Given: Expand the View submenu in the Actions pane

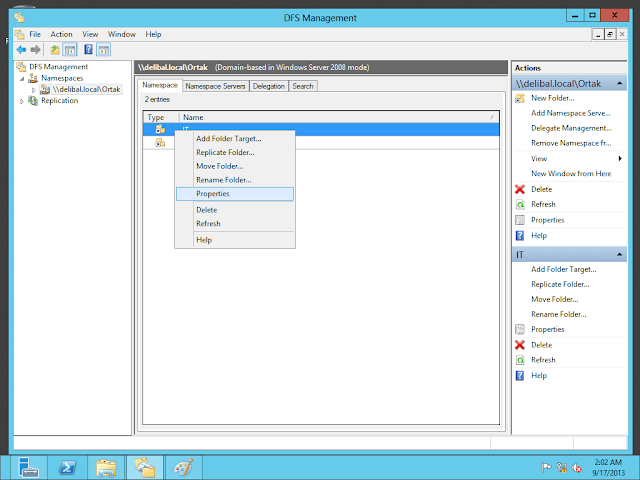Looking at the screenshot, I should [620, 158].
